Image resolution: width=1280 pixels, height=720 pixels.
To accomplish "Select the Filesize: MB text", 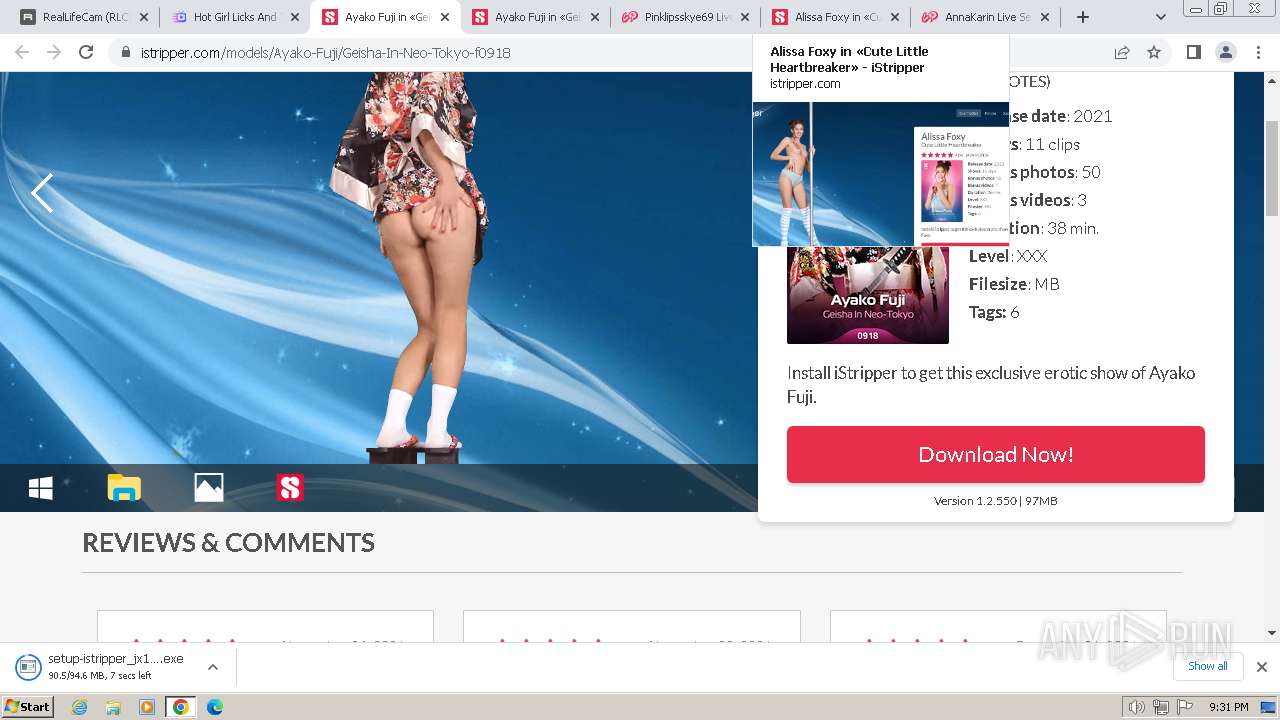I will (1014, 284).
